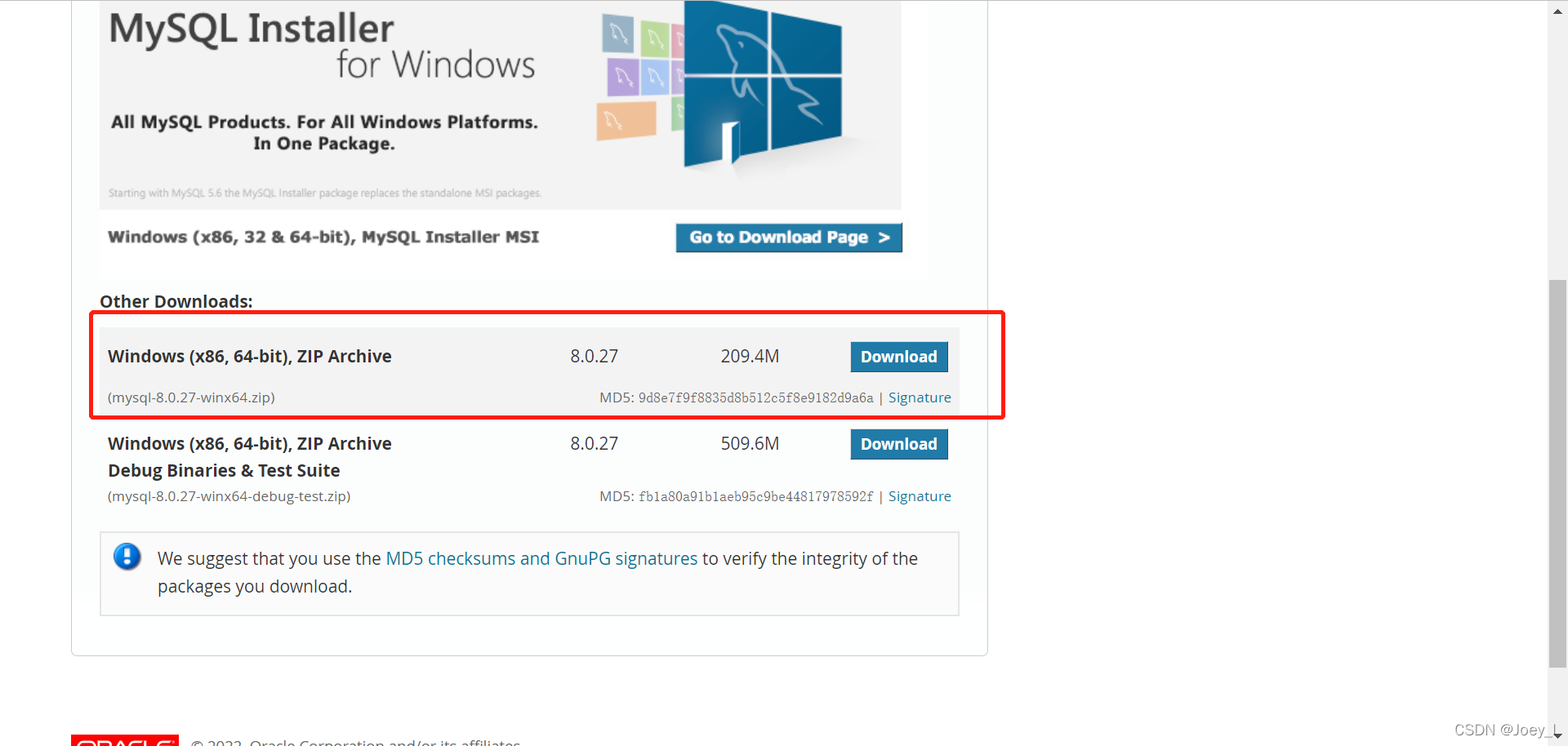Click the blue exclamation info icon
Viewport: 1568px width, 746px height.
tap(127, 557)
